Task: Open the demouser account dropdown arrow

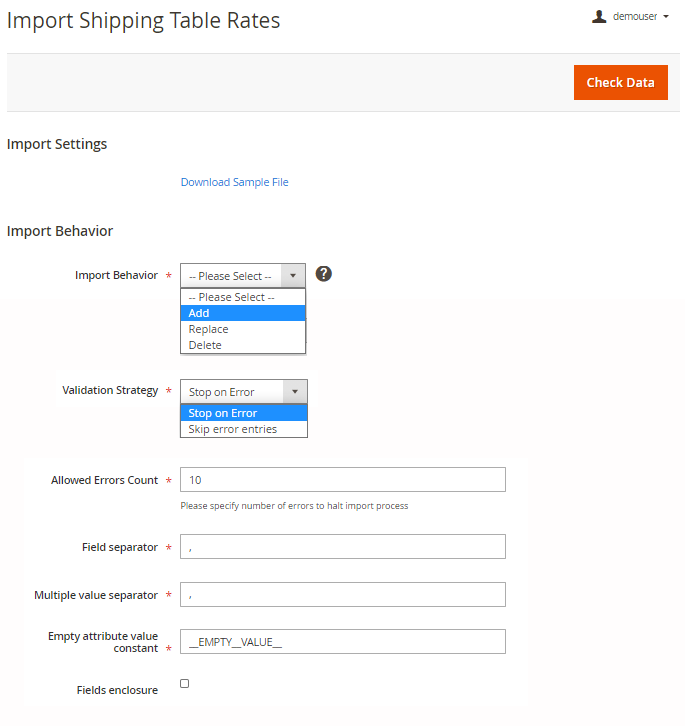Action: pyautogui.click(x=666, y=17)
